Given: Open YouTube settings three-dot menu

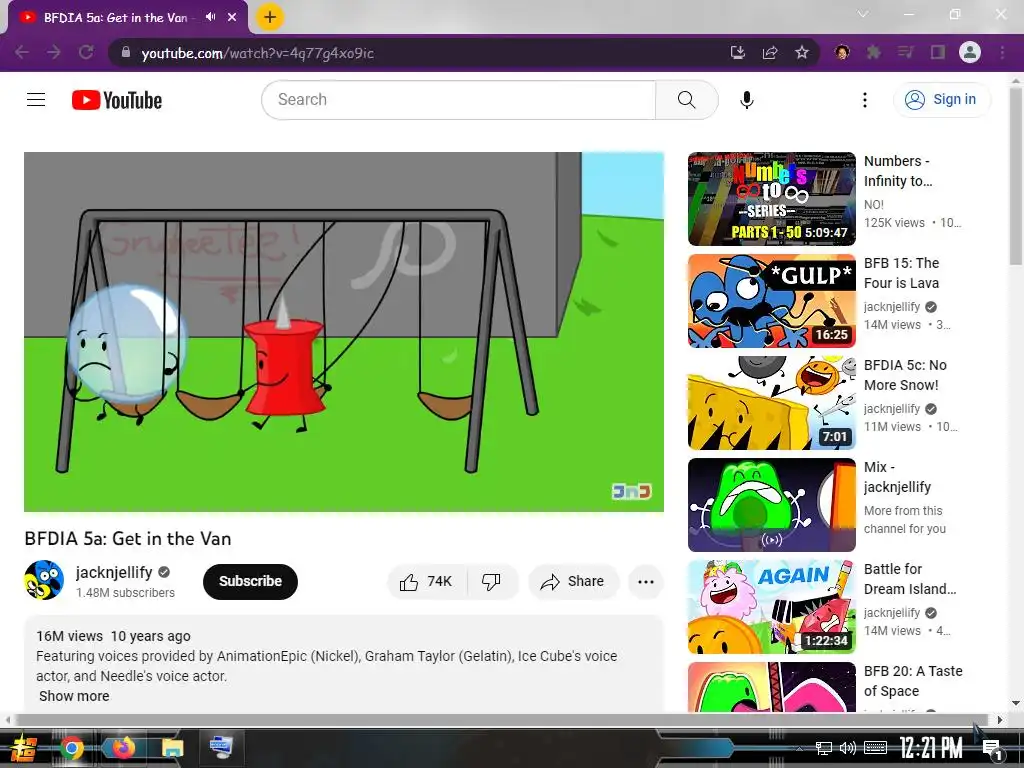Looking at the screenshot, I should click(x=865, y=100).
